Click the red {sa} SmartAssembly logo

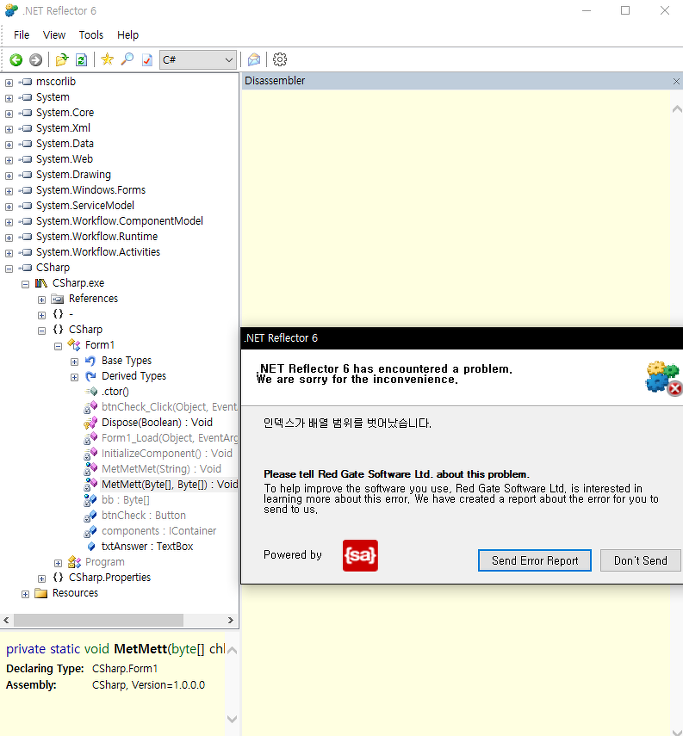pos(360,555)
